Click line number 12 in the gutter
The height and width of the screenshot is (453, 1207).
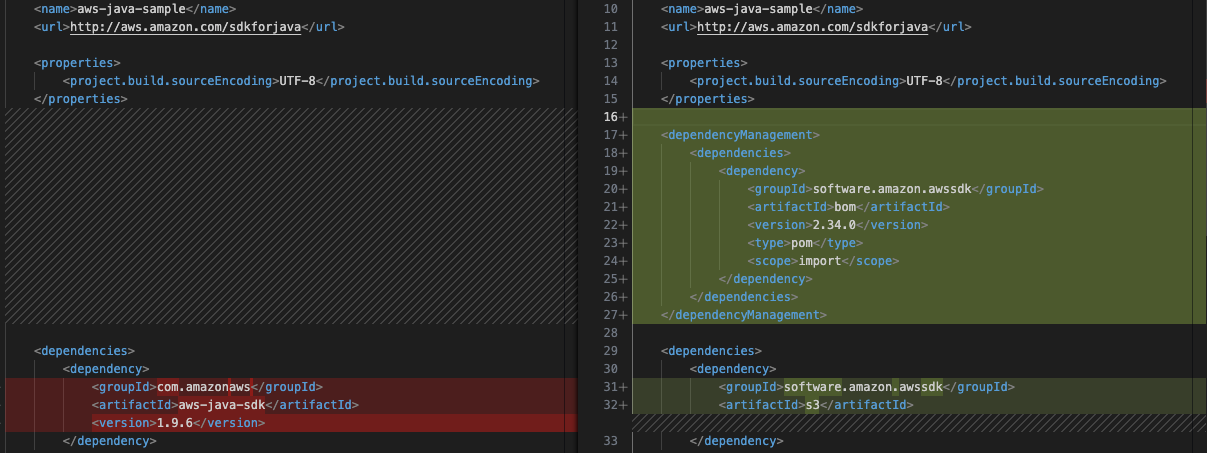pos(611,45)
